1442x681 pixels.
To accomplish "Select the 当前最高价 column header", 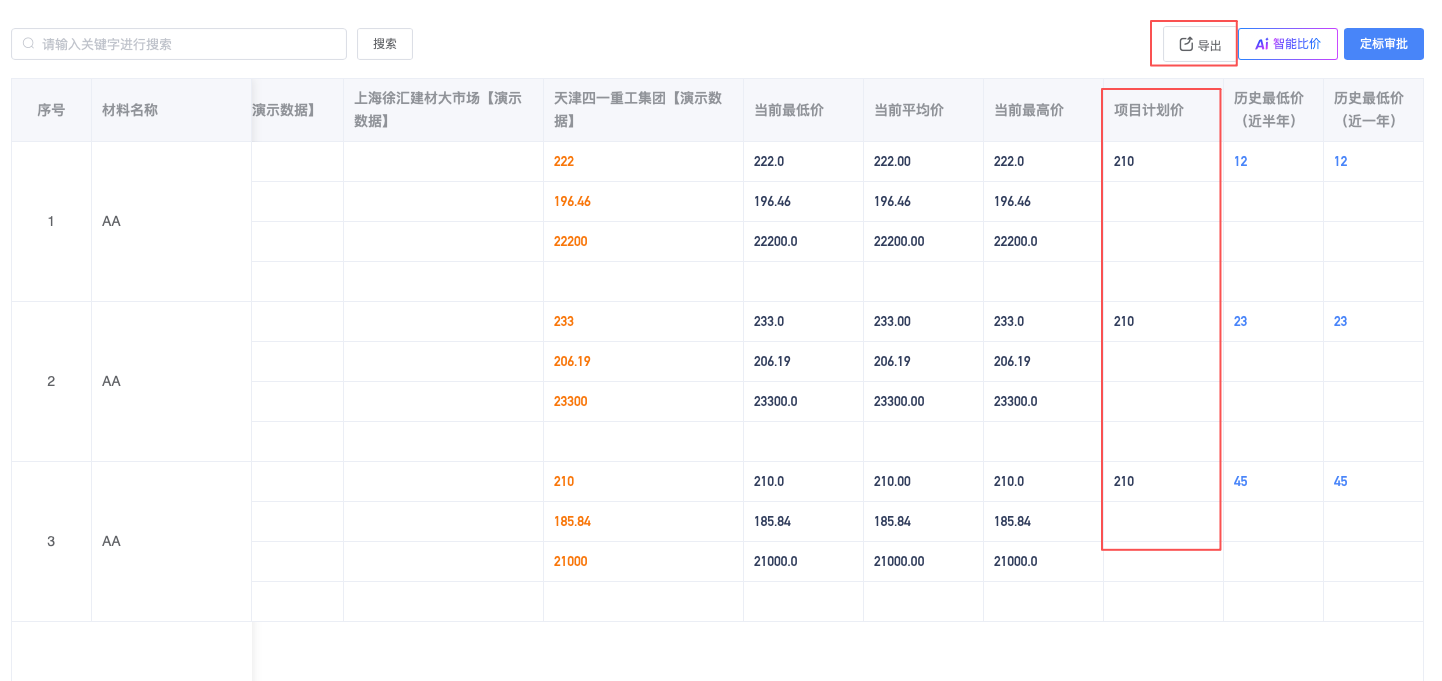I will pyautogui.click(x=1028, y=110).
